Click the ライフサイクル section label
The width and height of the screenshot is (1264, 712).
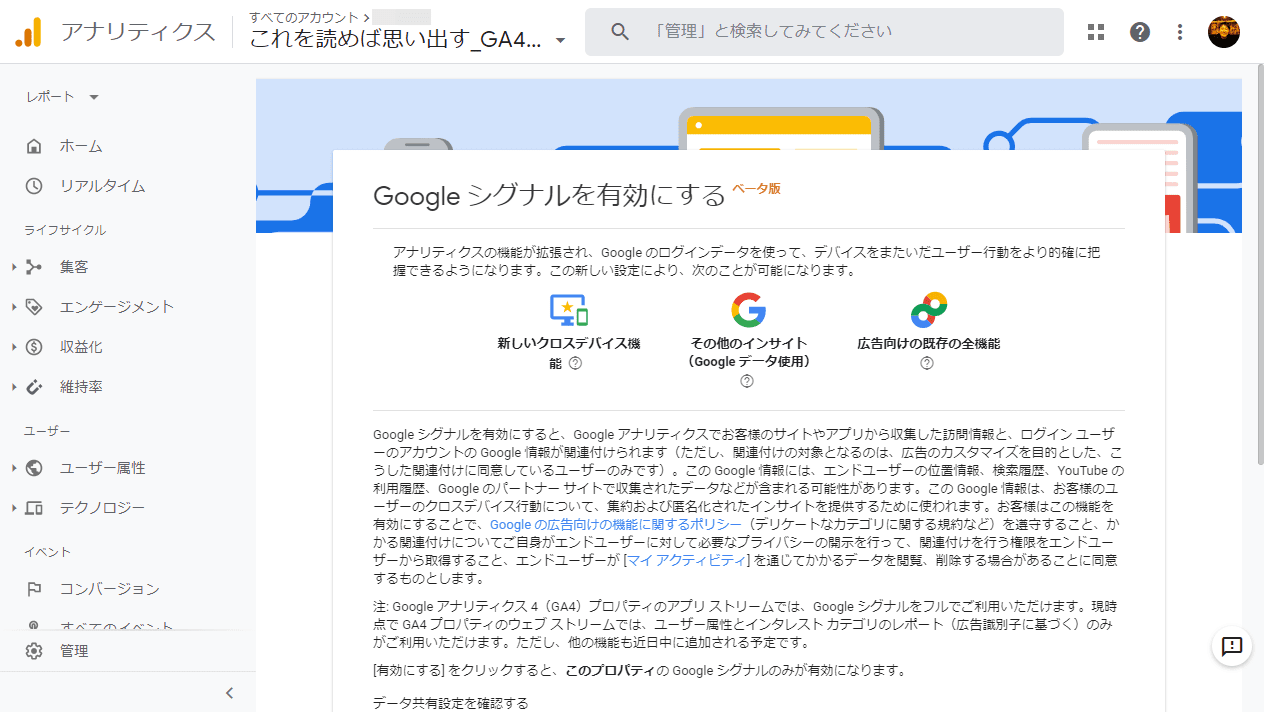click(x=65, y=230)
